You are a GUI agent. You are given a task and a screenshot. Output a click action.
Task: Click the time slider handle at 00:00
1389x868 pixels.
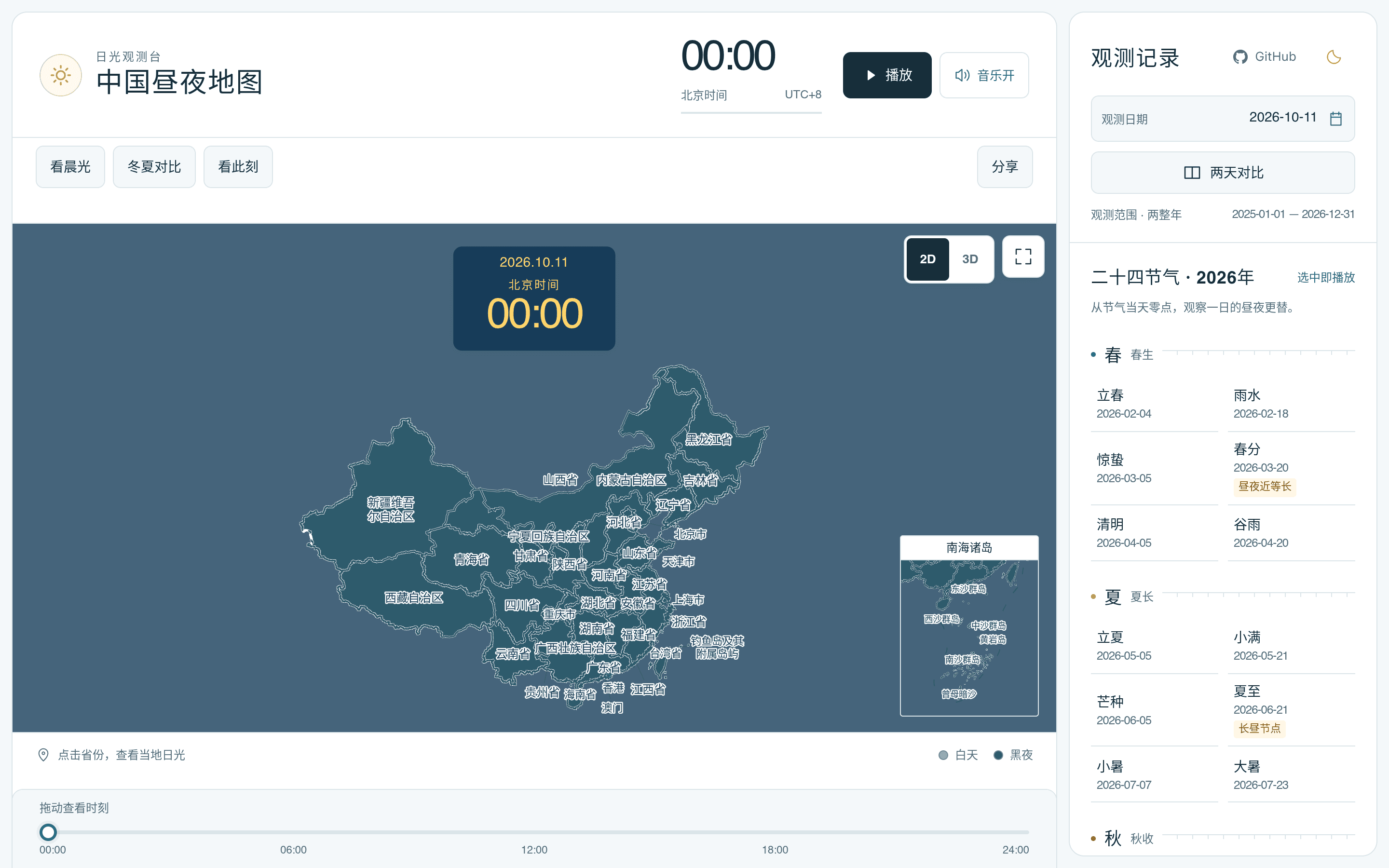pyautogui.click(x=48, y=832)
